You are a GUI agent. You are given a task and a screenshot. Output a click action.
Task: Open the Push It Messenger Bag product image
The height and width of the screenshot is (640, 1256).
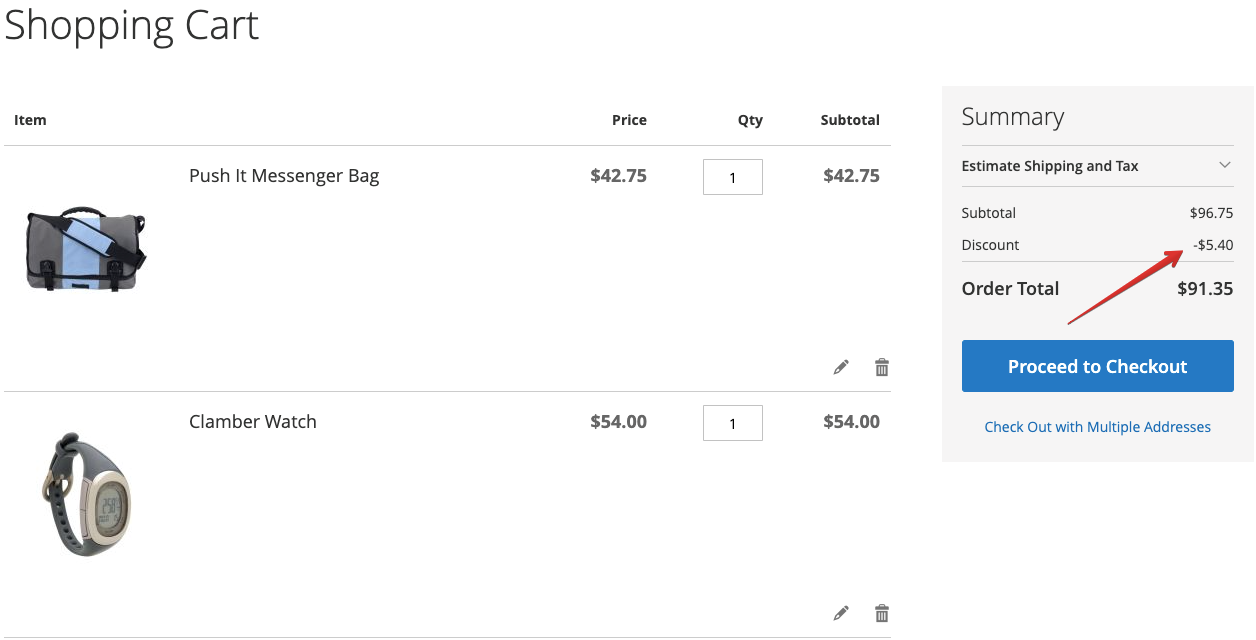coord(86,249)
